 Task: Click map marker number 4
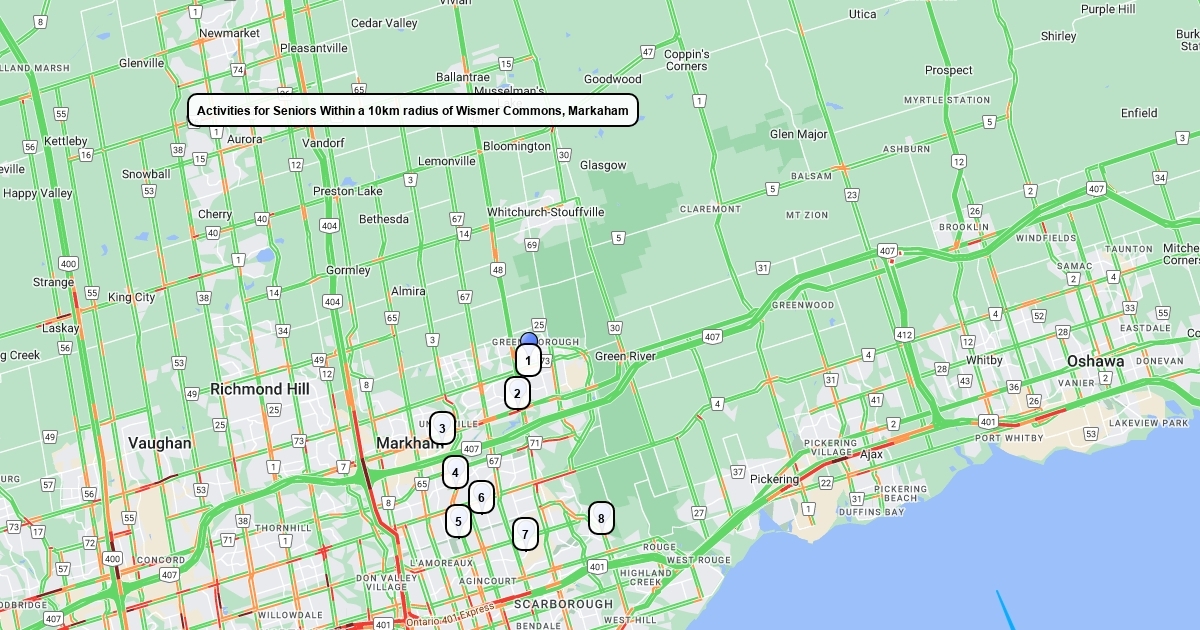click(x=455, y=472)
